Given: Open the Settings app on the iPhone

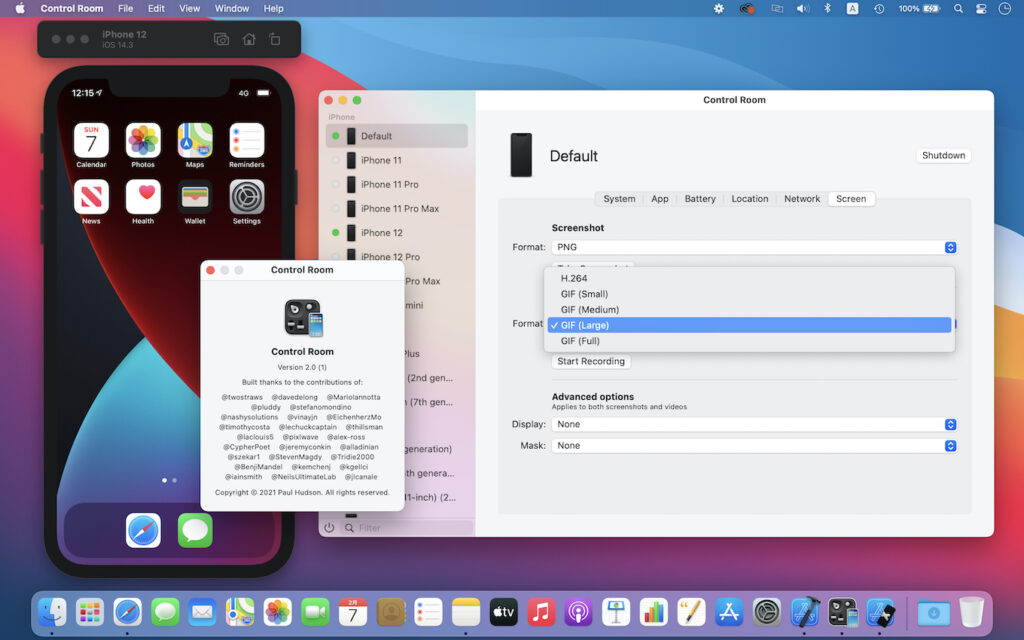Looking at the screenshot, I should (x=247, y=196).
